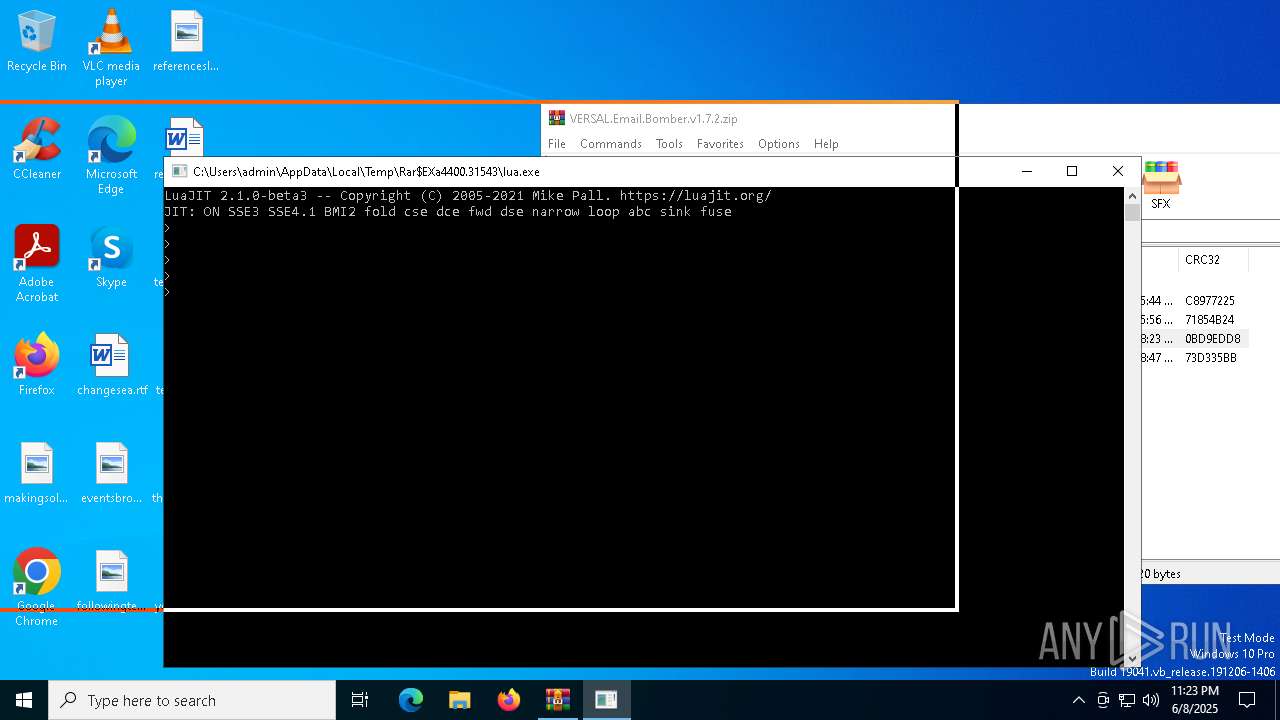The width and height of the screenshot is (1280, 720).
Task: Open the Favorites menu in WinRAR
Action: click(x=720, y=144)
